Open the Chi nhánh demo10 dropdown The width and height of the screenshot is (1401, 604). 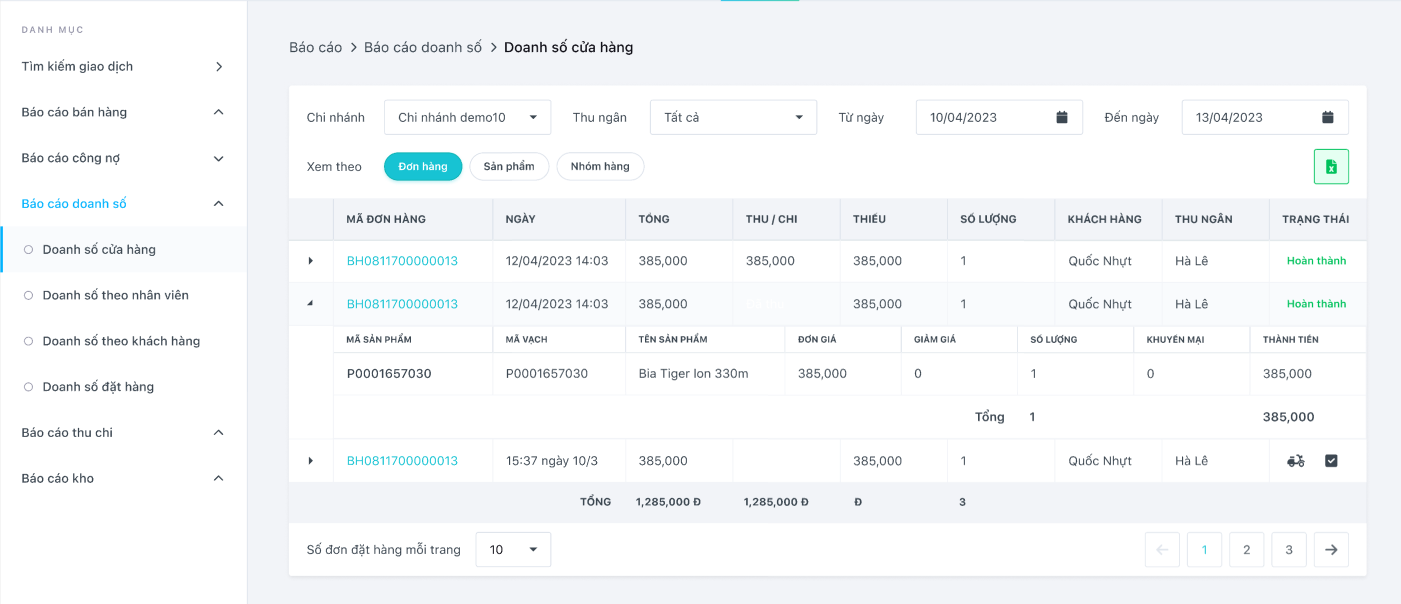click(467, 117)
